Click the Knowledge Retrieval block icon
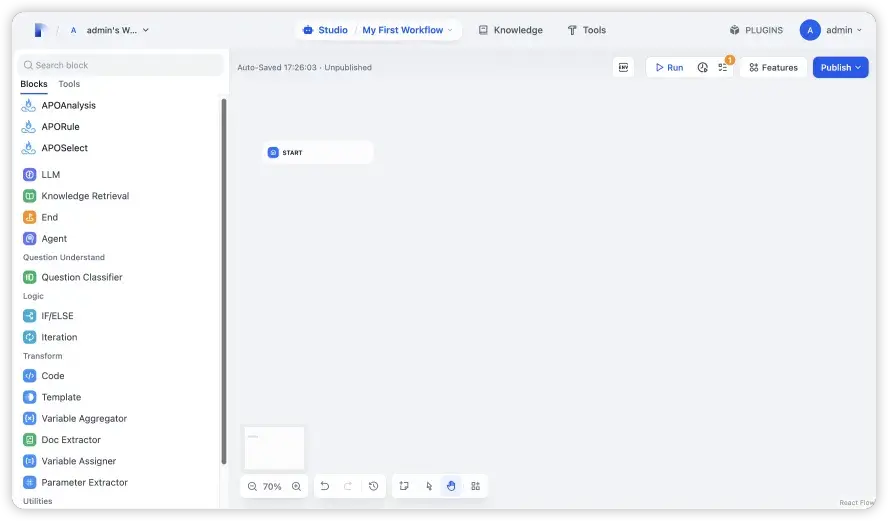 click(29, 196)
